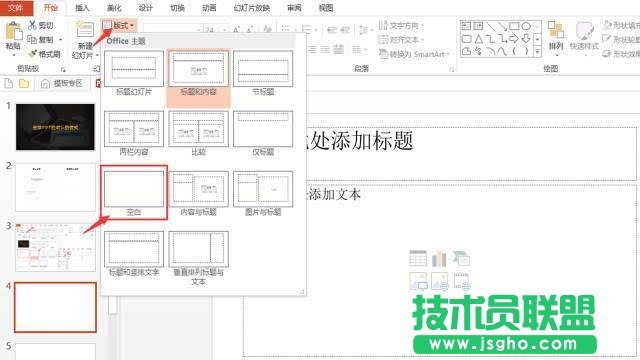Select the down block arrow shape
Image resolution: width=640 pixels, height=360 pixels.
click(526, 39)
